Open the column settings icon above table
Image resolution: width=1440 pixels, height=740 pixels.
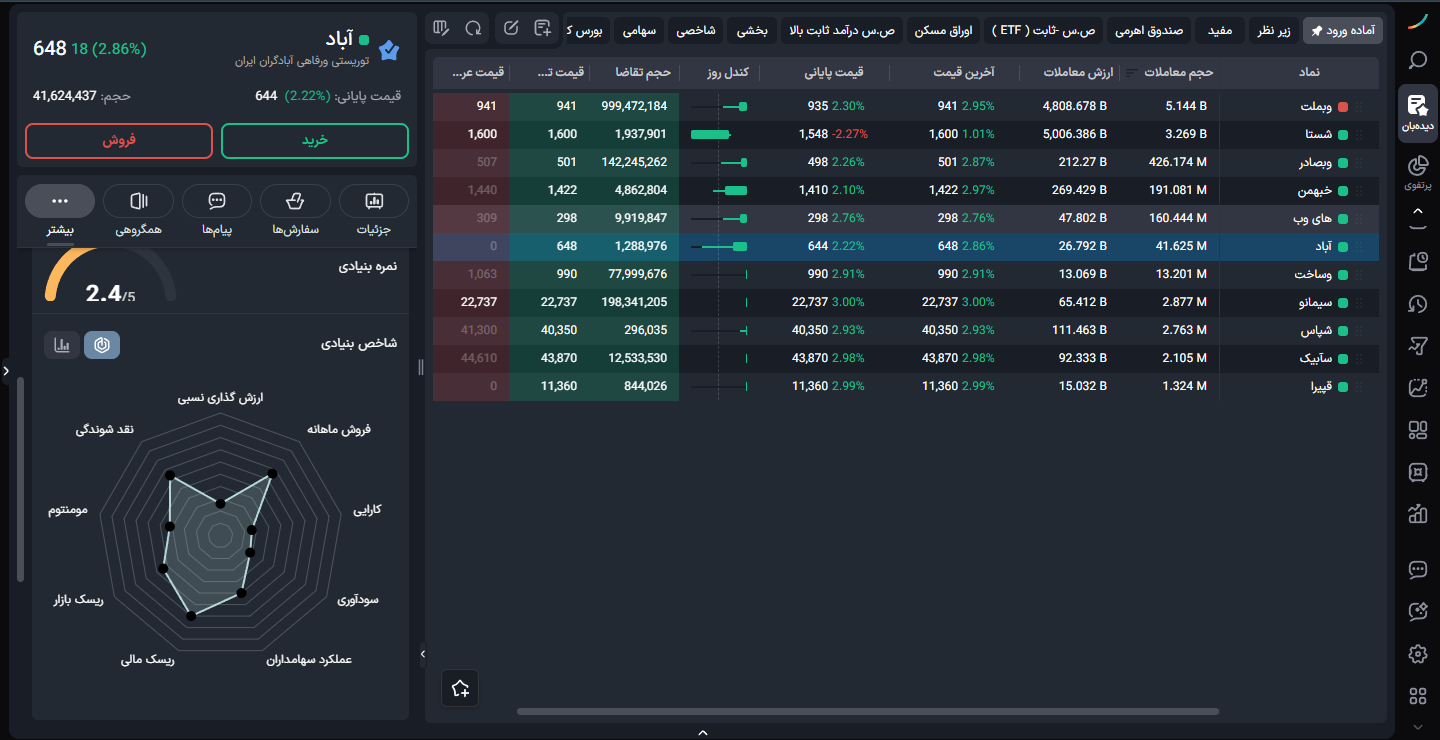tap(442, 27)
